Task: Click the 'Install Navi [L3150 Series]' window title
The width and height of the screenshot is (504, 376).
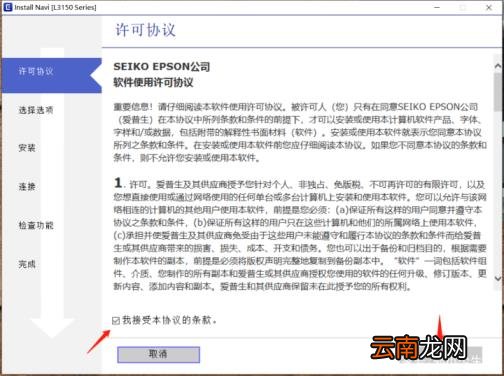Action: [55, 7]
